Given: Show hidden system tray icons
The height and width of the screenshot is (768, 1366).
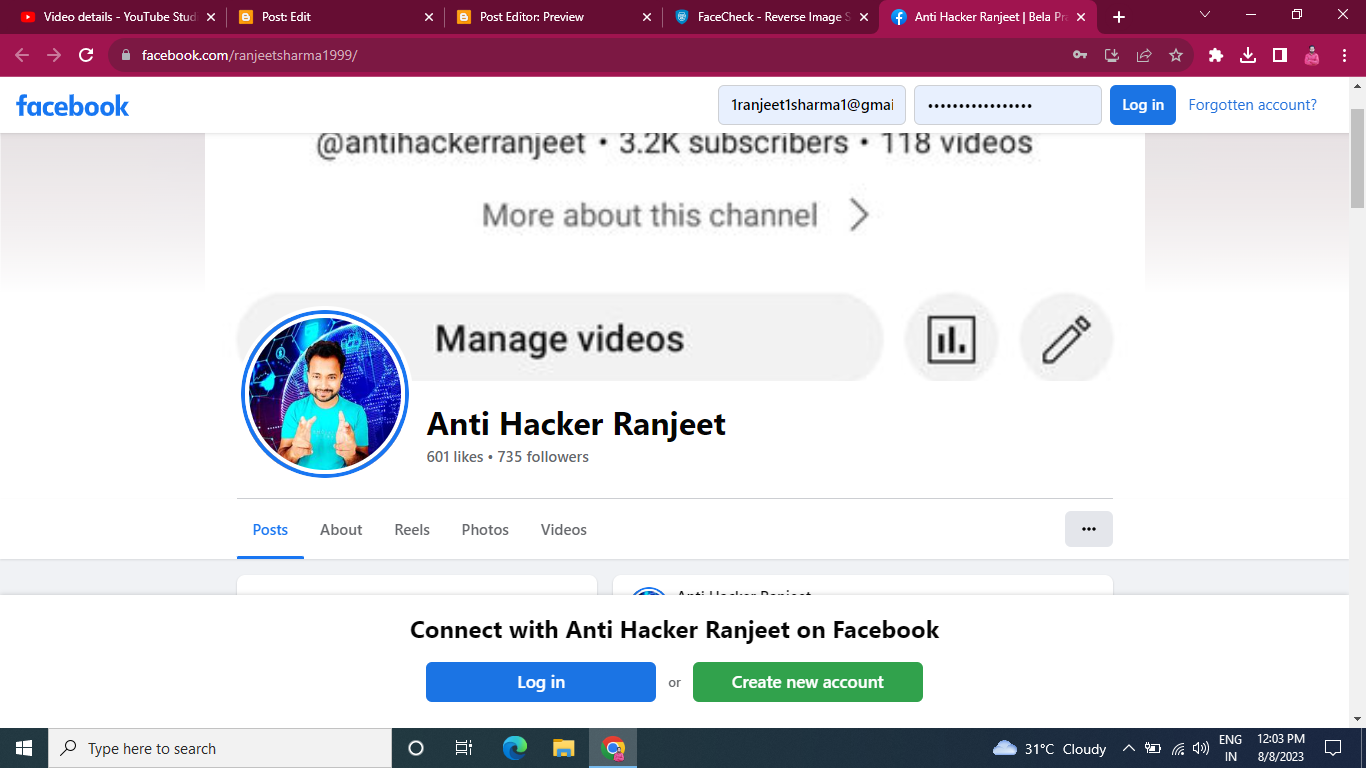Looking at the screenshot, I should [x=1128, y=748].
